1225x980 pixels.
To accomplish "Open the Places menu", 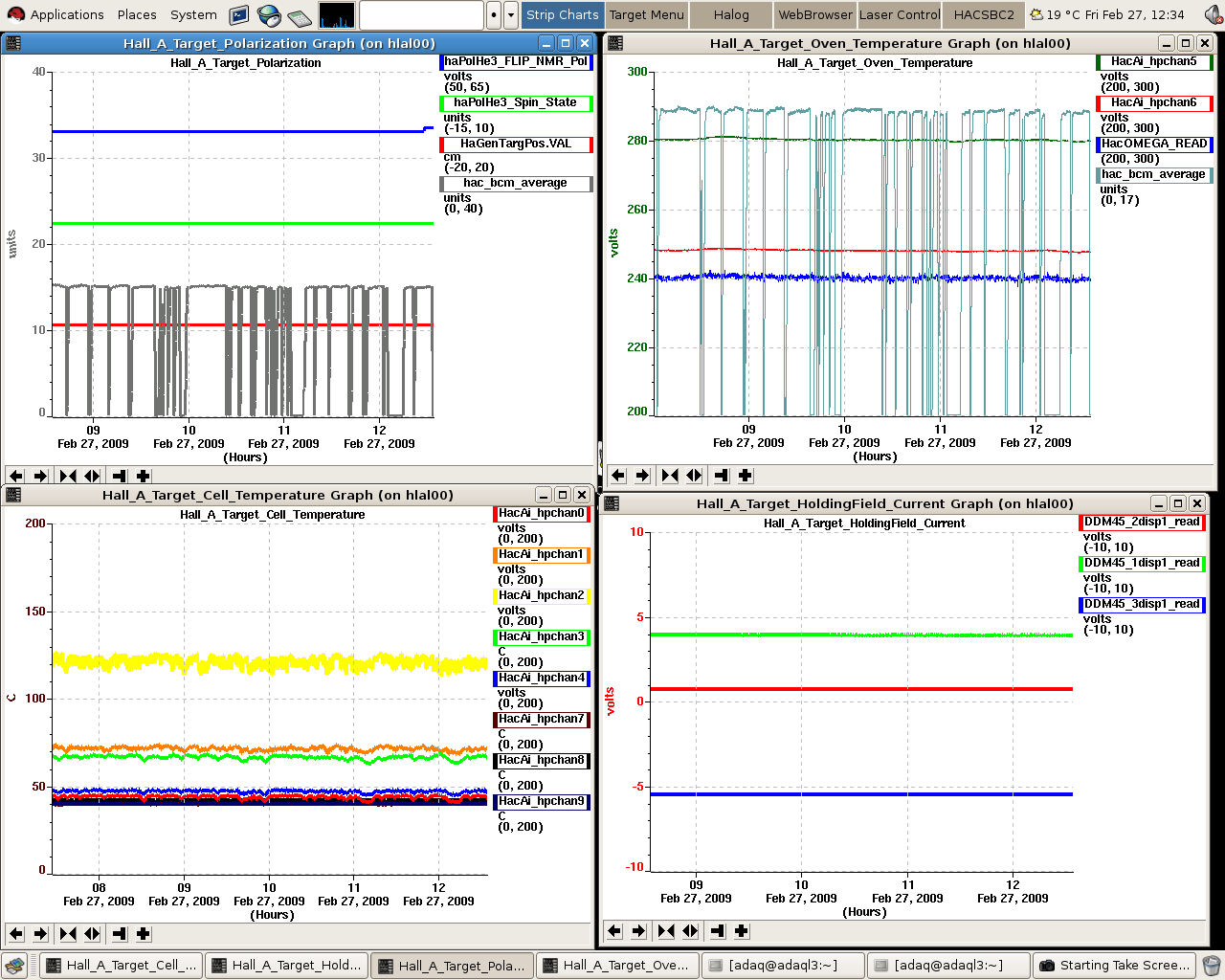I will 137,14.
